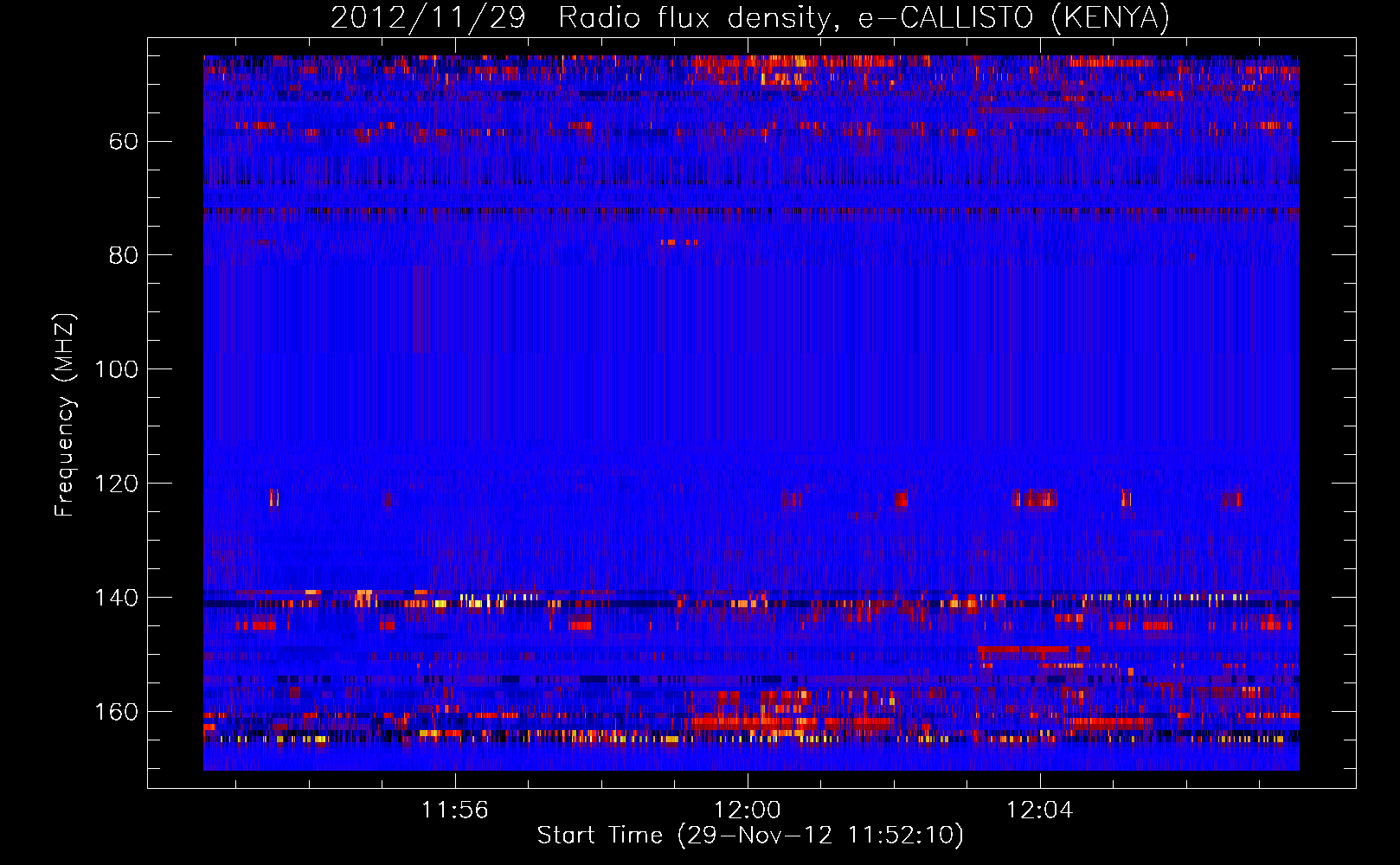Click the '120' frequency tick label
Screen dimensions: 1400x865
(116, 484)
